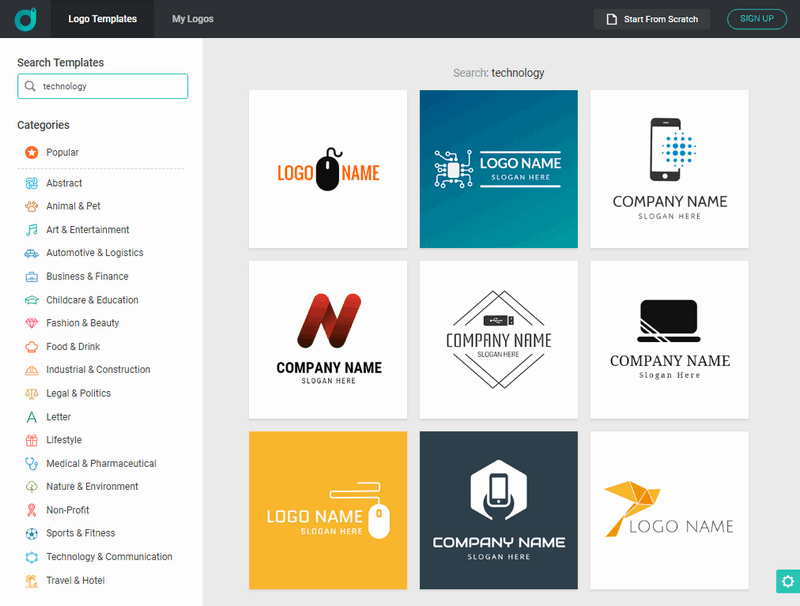
Task: Select the Technology & Communication category
Action: click(109, 557)
